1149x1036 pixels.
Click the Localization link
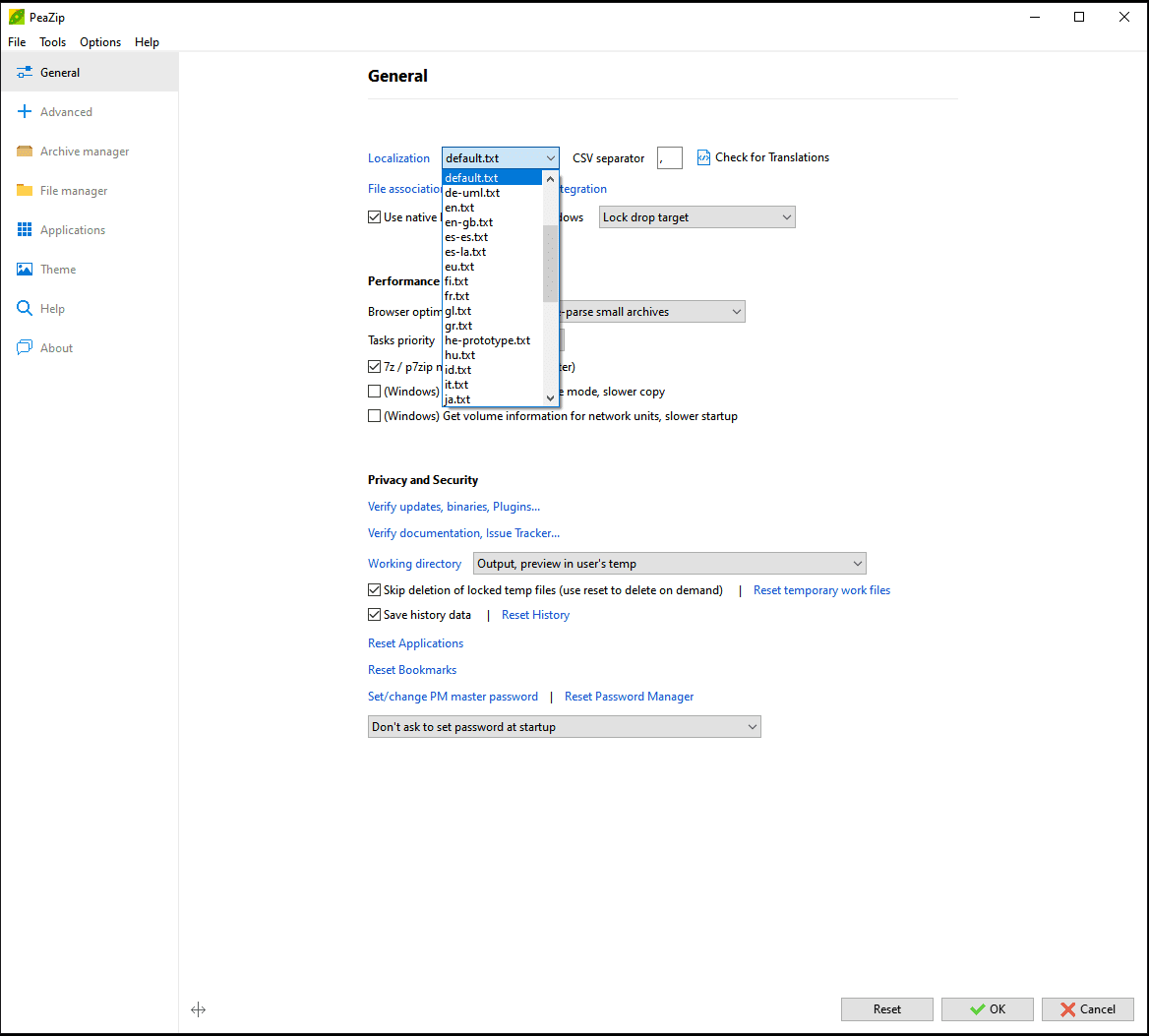pos(398,157)
